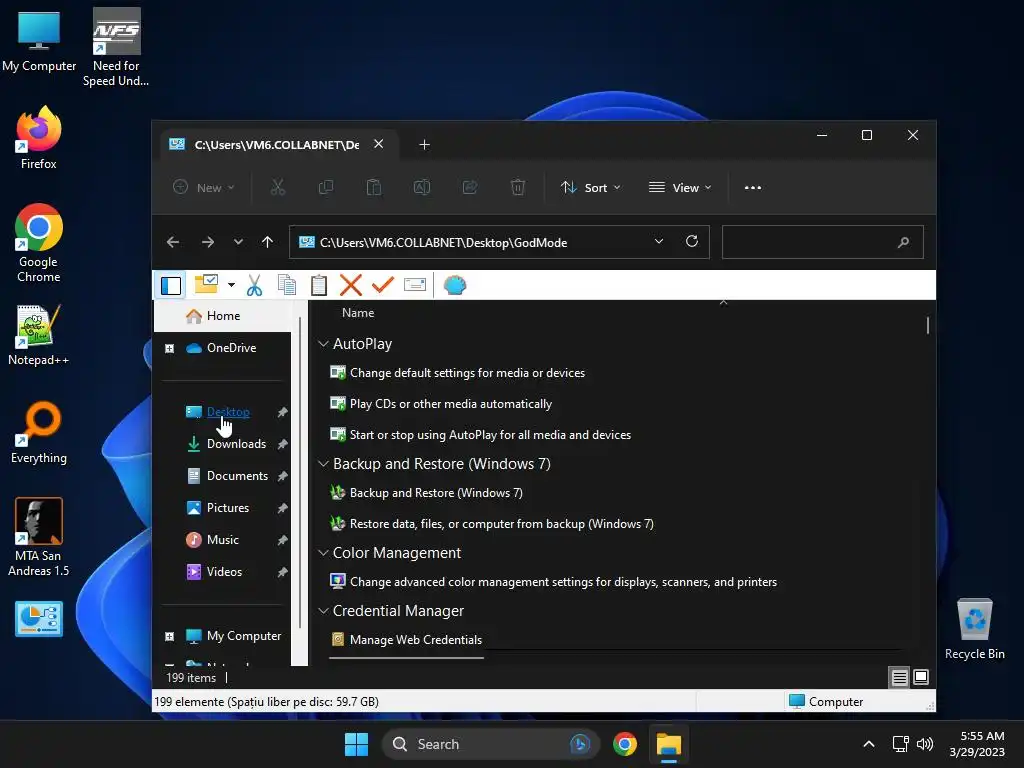Screen dimensions: 1024x768
Task: Click the Rename icon in white toolbar
Action: point(415,285)
